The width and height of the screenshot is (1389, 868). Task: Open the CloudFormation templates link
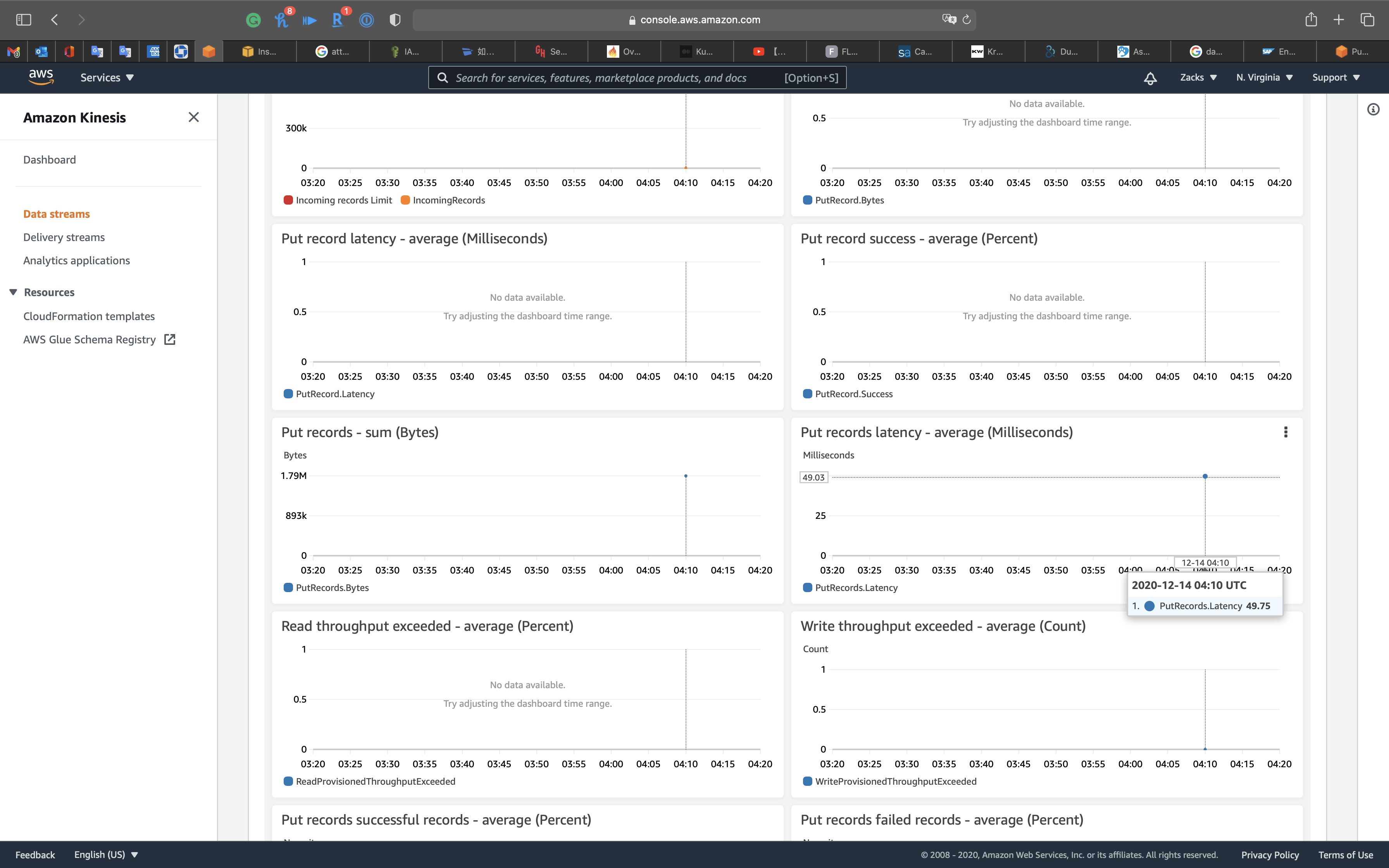coord(89,316)
